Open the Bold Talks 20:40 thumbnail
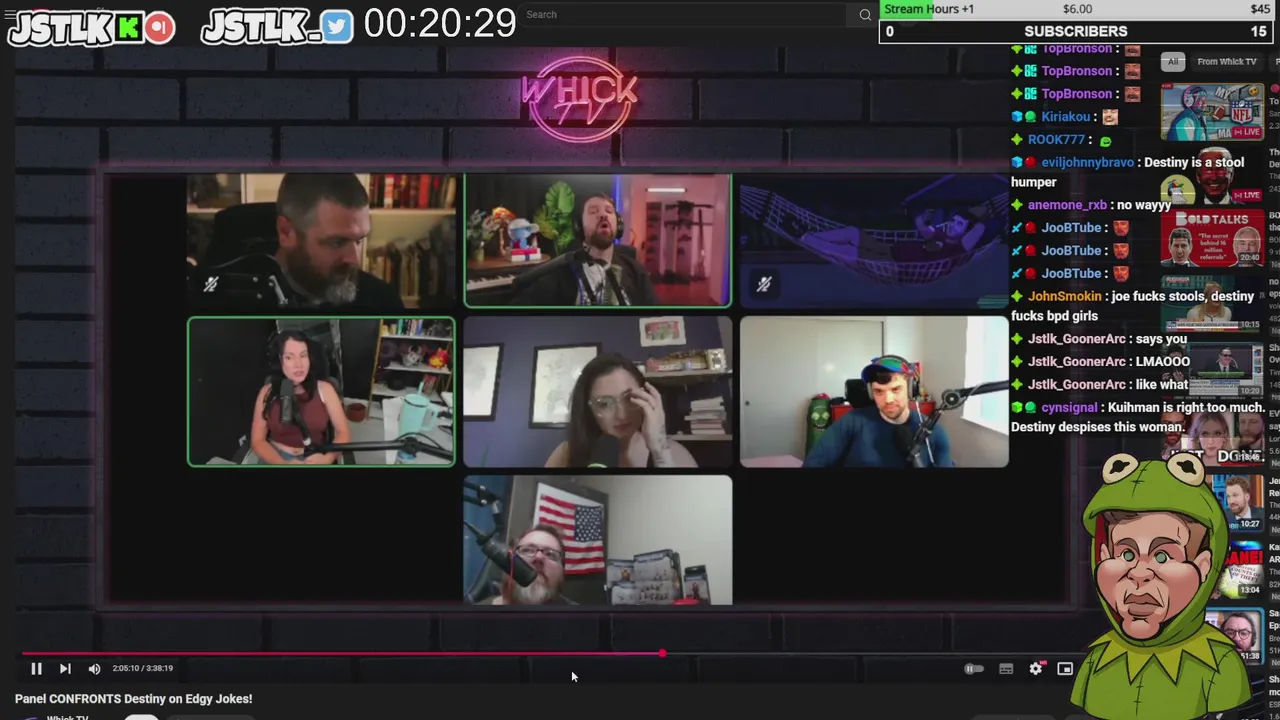 pos(1212,238)
